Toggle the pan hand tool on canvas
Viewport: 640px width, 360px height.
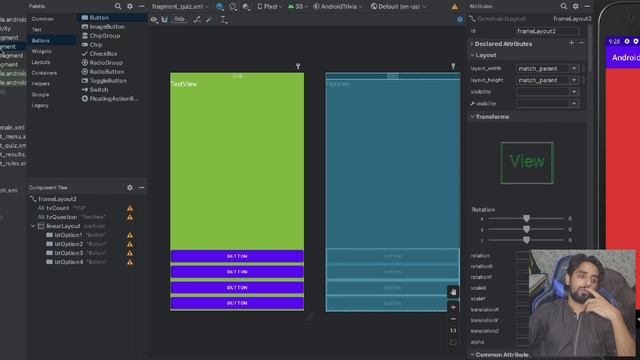[453, 292]
